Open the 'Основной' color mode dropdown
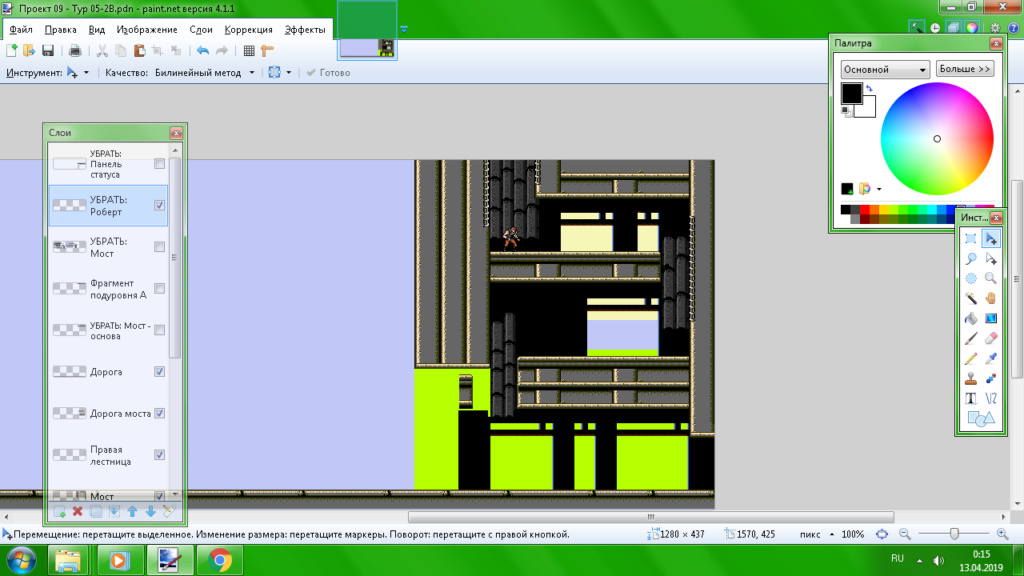The height and width of the screenshot is (576, 1024). [x=885, y=69]
